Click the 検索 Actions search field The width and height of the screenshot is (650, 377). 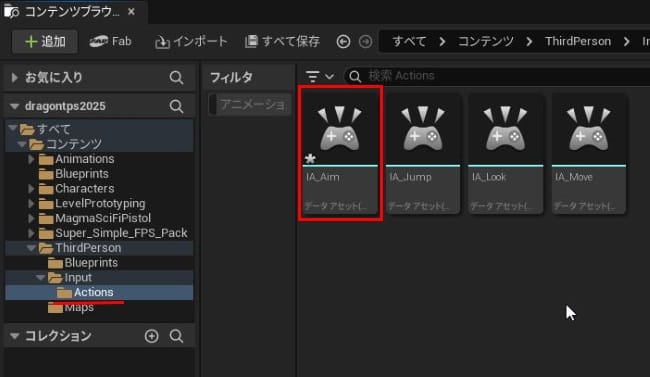pos(497,76)
